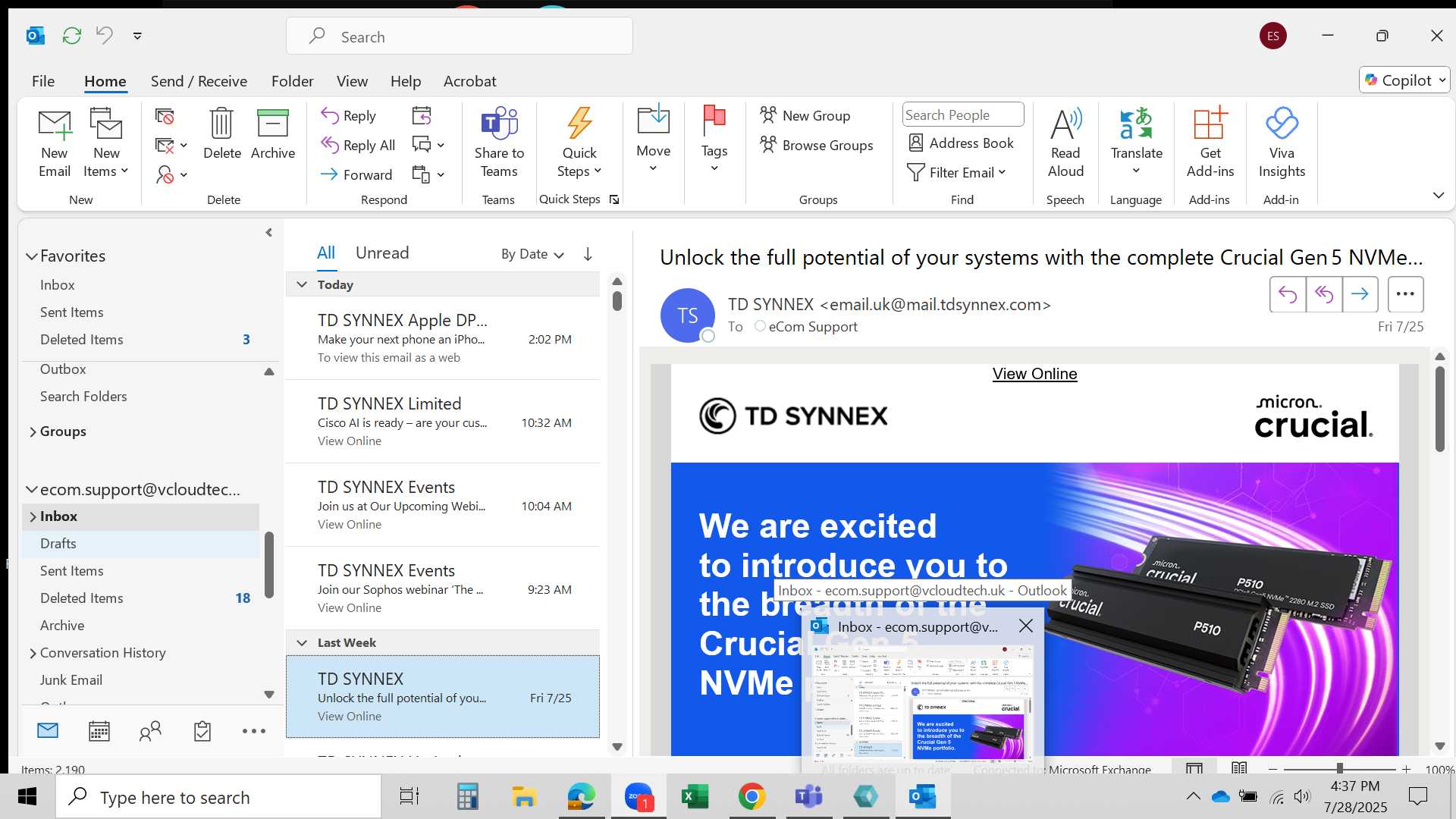Show Unread messages filter
1456x819 pixels.
coord(382,253)
